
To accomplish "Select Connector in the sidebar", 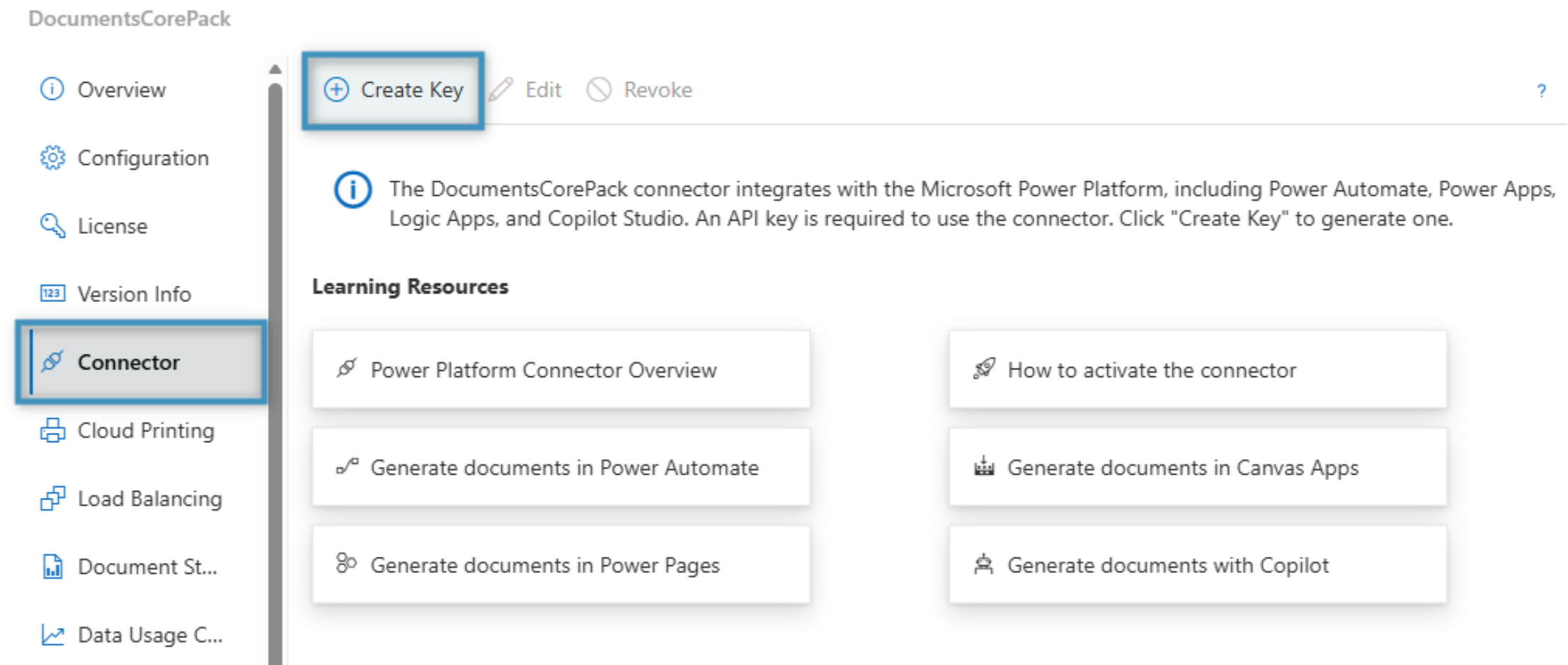I will tap(128, 362).
